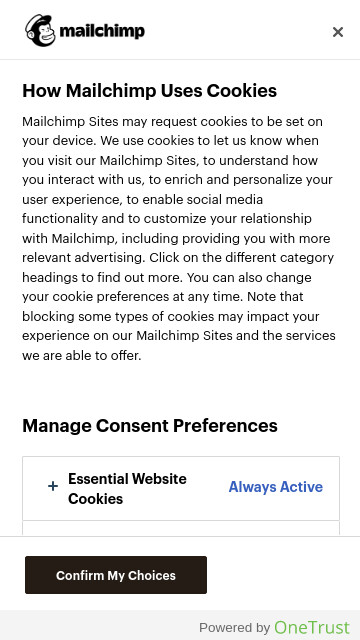This screenshot has width=360, height=640.
Task: Click the line beginning "blocking some types of cookies"
Action: 171,317
